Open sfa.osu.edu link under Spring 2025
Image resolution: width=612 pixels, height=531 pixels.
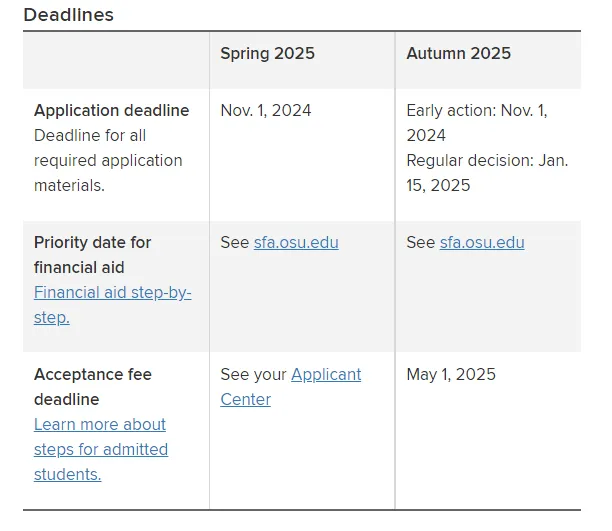click(x=296, y=242)
